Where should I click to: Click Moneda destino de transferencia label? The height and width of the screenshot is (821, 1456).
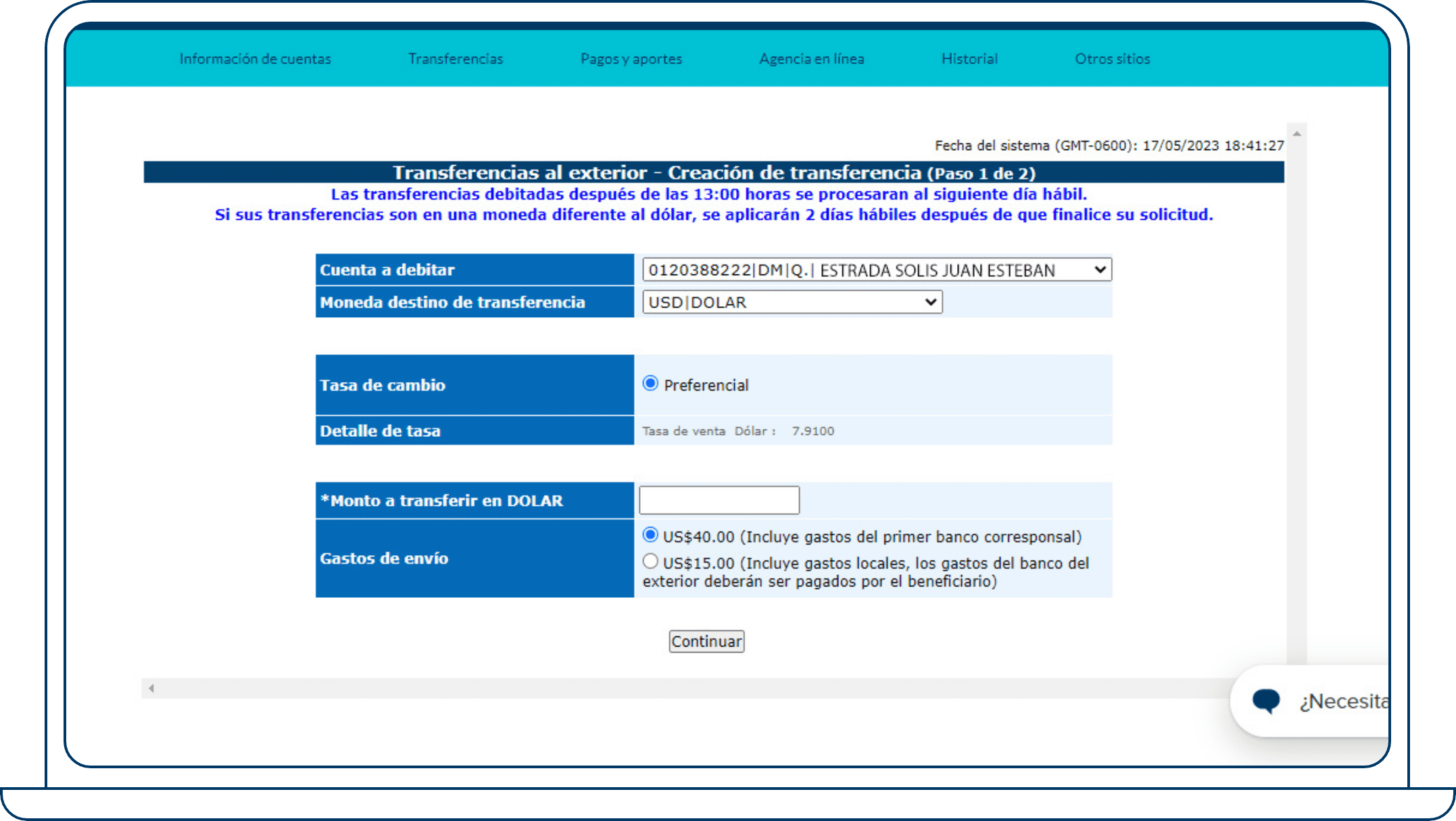tap(452, 302)
